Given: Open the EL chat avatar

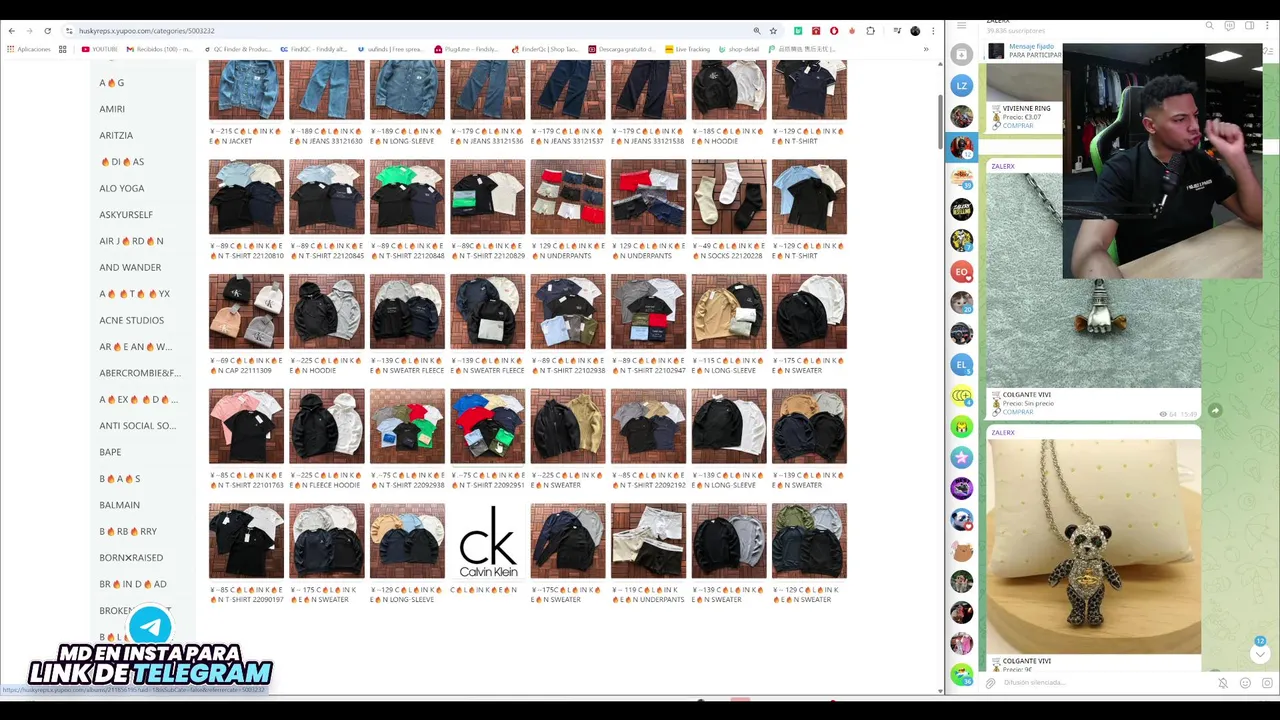Looking at the screenshot, I should [x=961, y=364].
